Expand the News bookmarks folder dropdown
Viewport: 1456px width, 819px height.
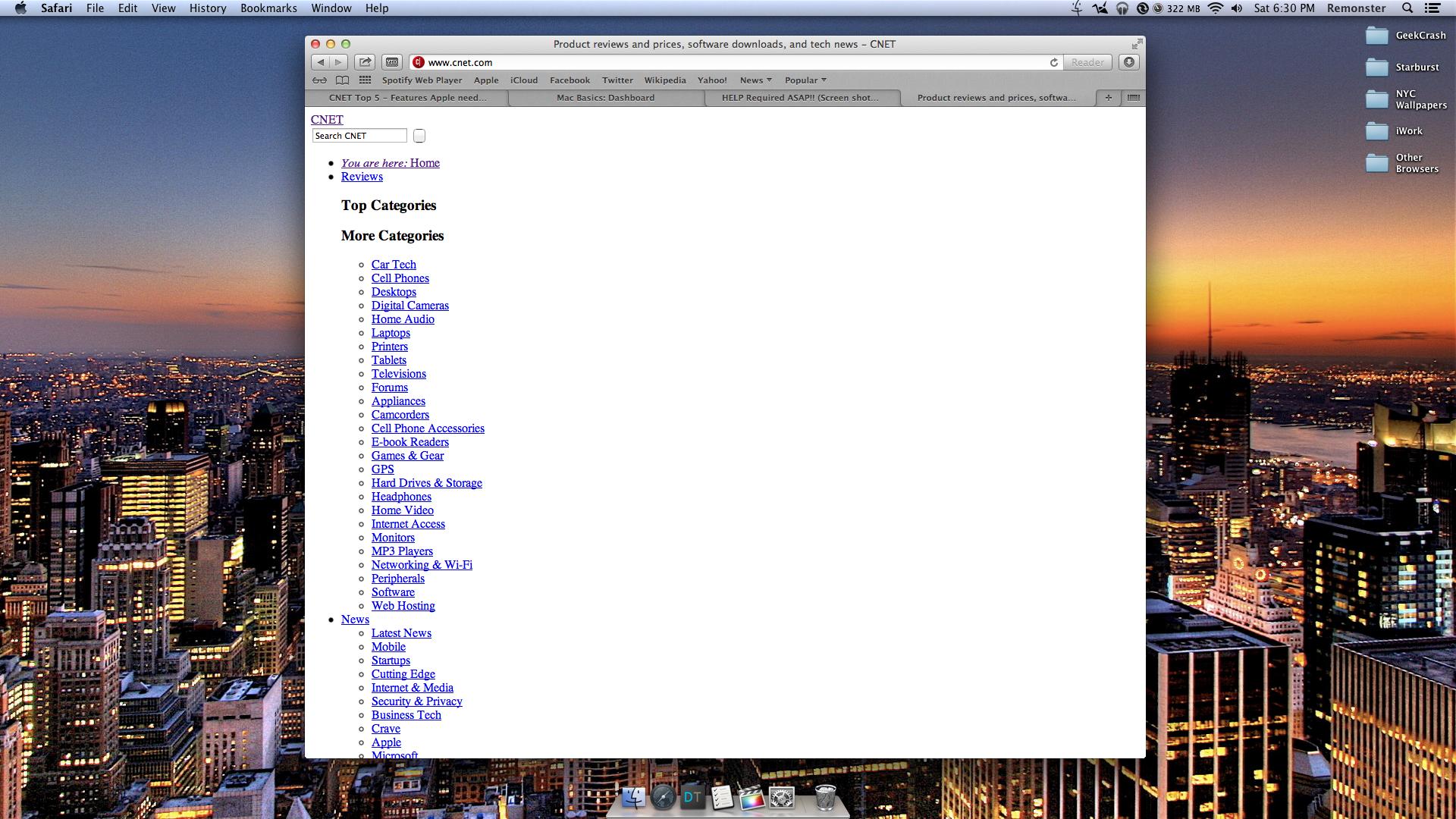(755, 80)
